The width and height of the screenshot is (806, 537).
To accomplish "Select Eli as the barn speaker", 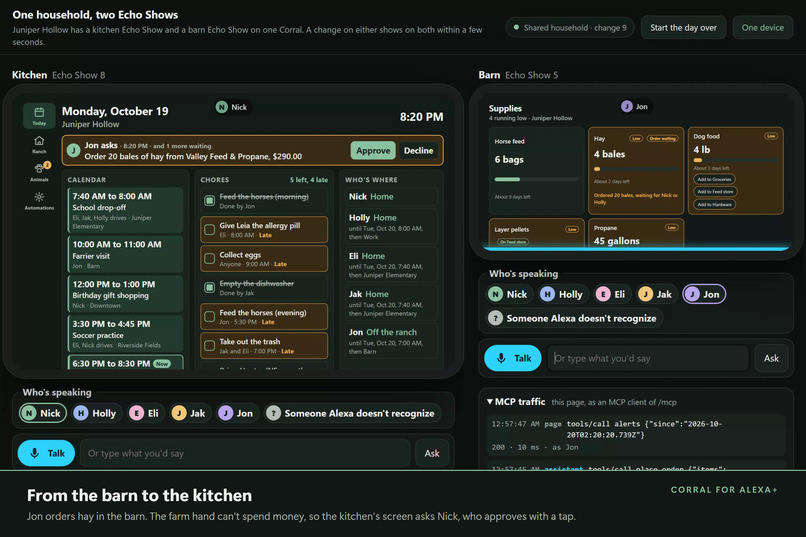I will (x=611, y=294).
